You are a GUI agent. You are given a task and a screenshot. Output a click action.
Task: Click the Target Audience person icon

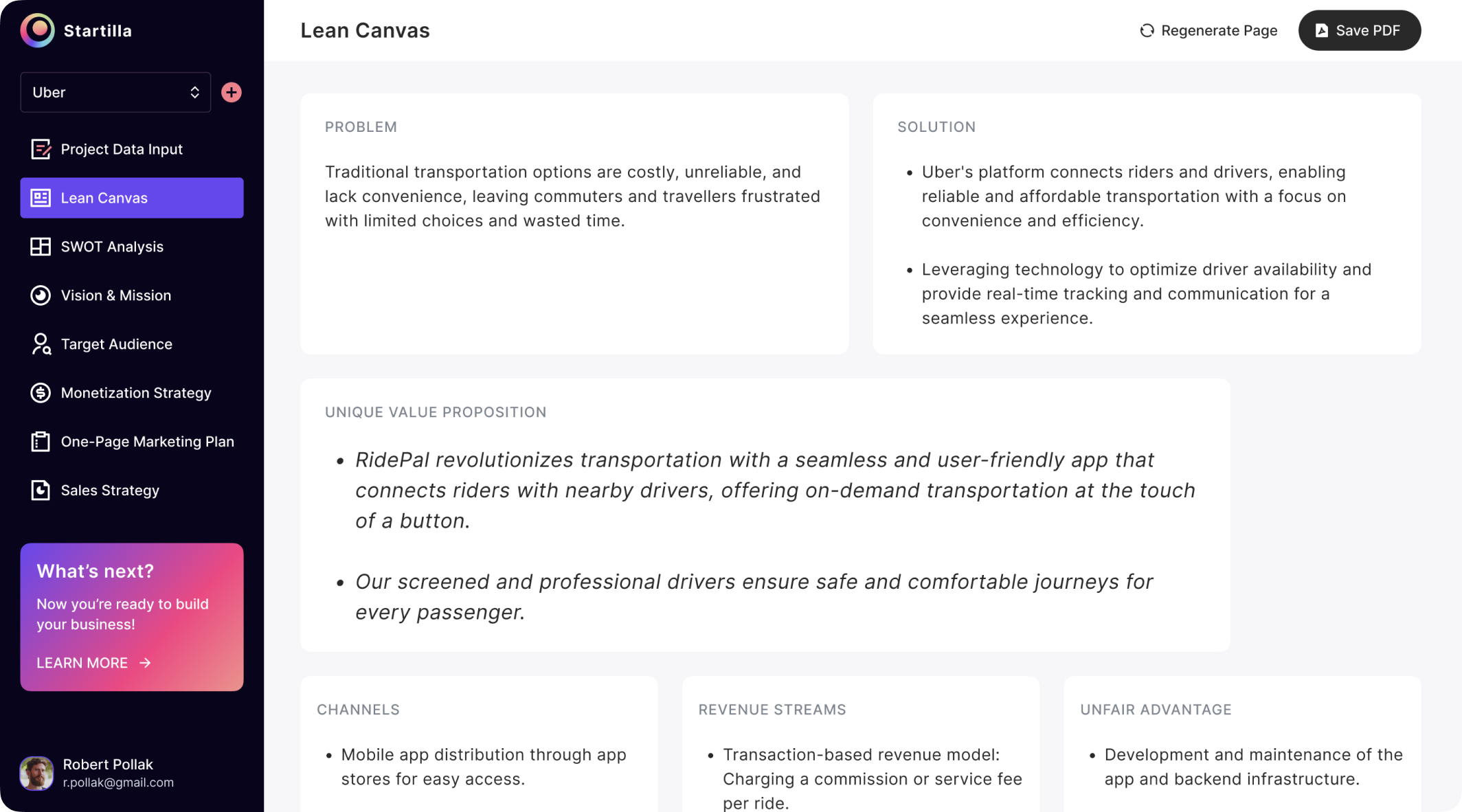pos(41,344)
